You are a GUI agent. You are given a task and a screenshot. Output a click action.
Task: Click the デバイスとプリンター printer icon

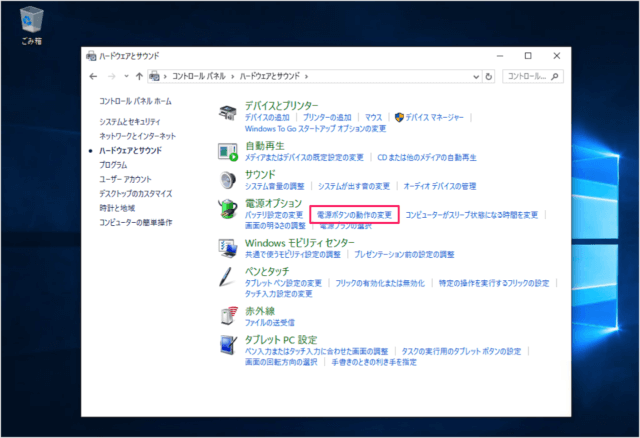(x=228, y=113)
